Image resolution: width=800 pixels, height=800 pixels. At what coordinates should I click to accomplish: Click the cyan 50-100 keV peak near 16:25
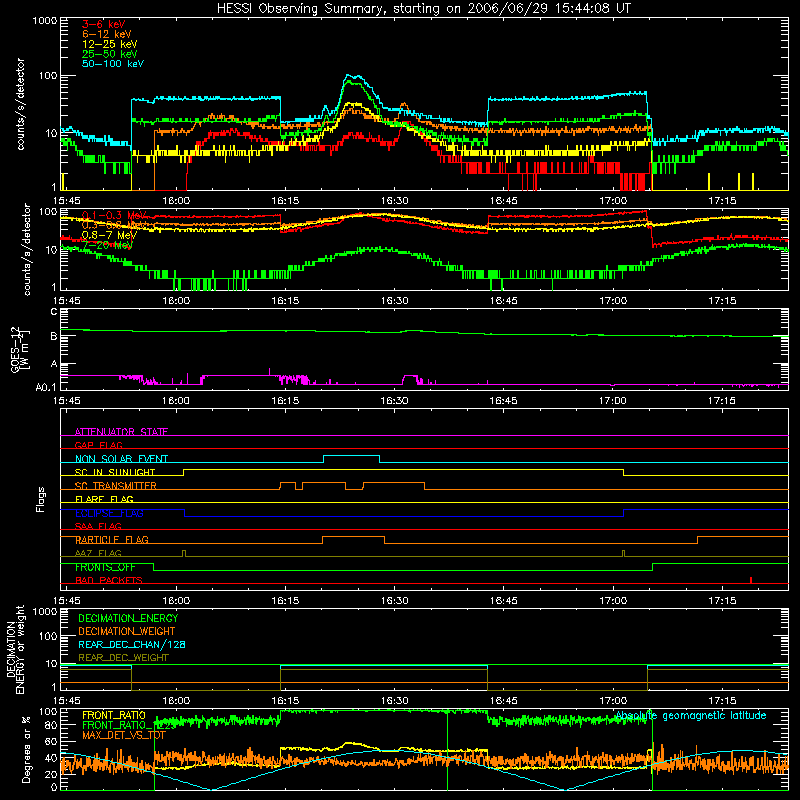point(353,77)
